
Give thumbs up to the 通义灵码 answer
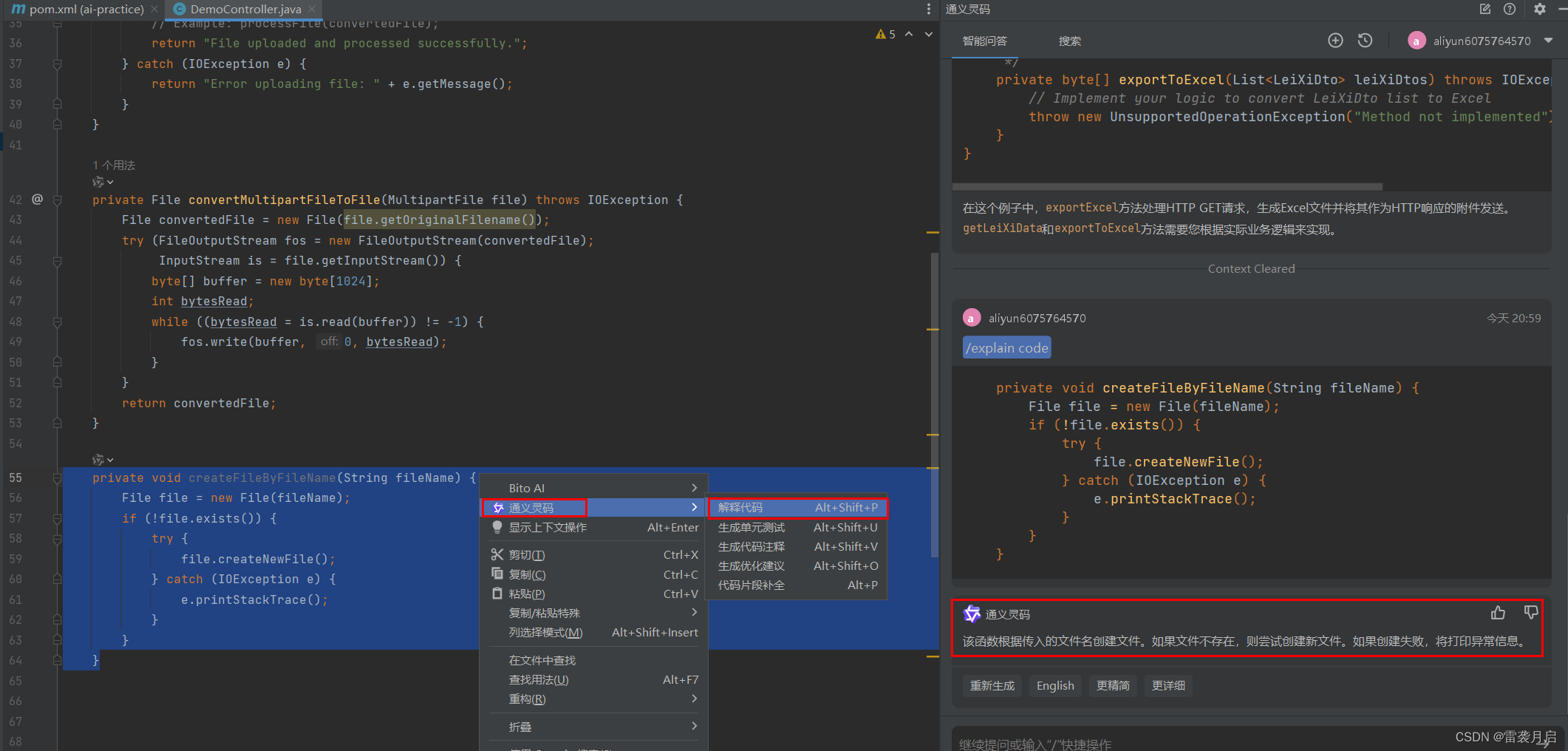click(x=1498, y=613)
